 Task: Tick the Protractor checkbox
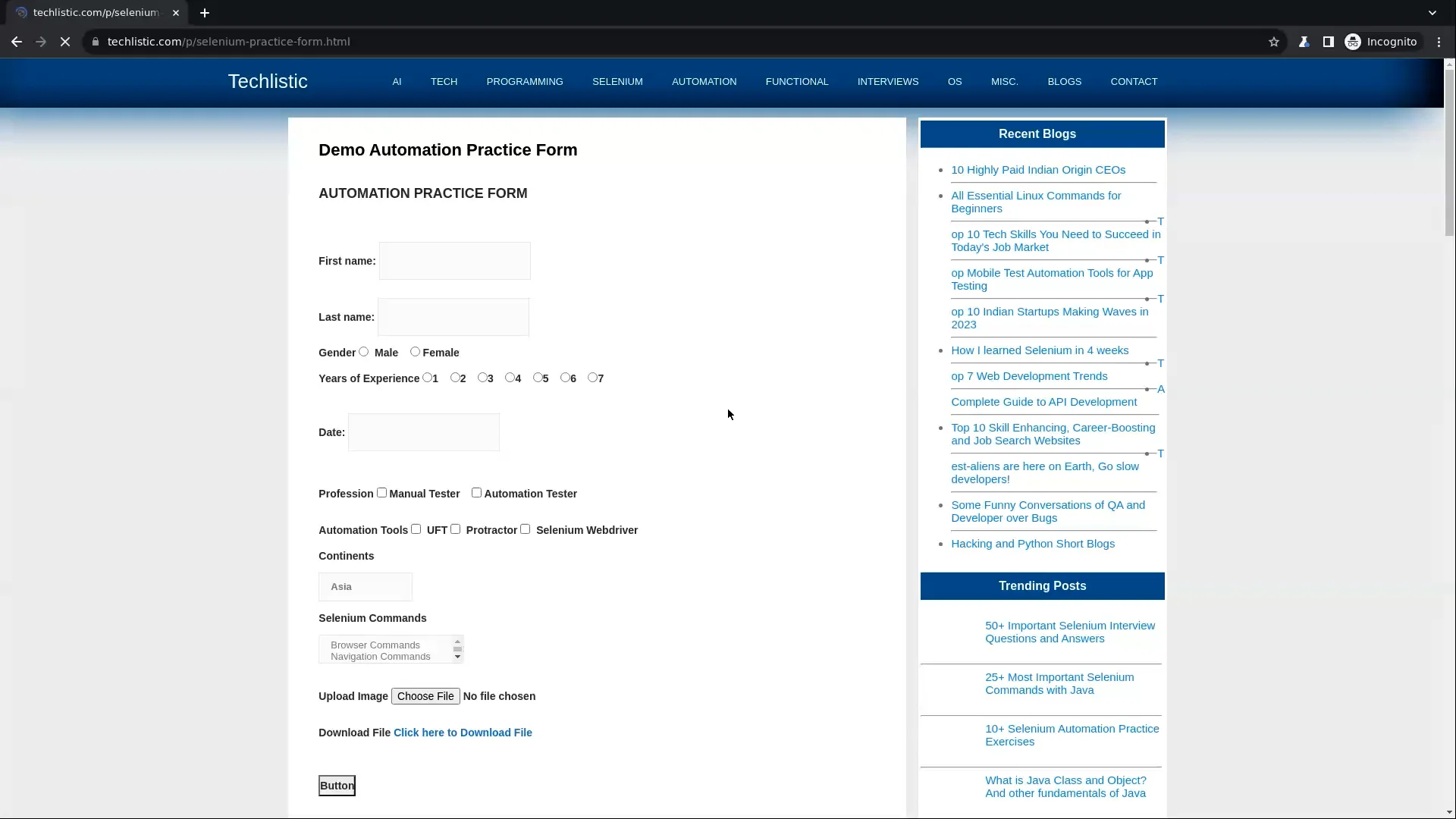tap(455, 529)
